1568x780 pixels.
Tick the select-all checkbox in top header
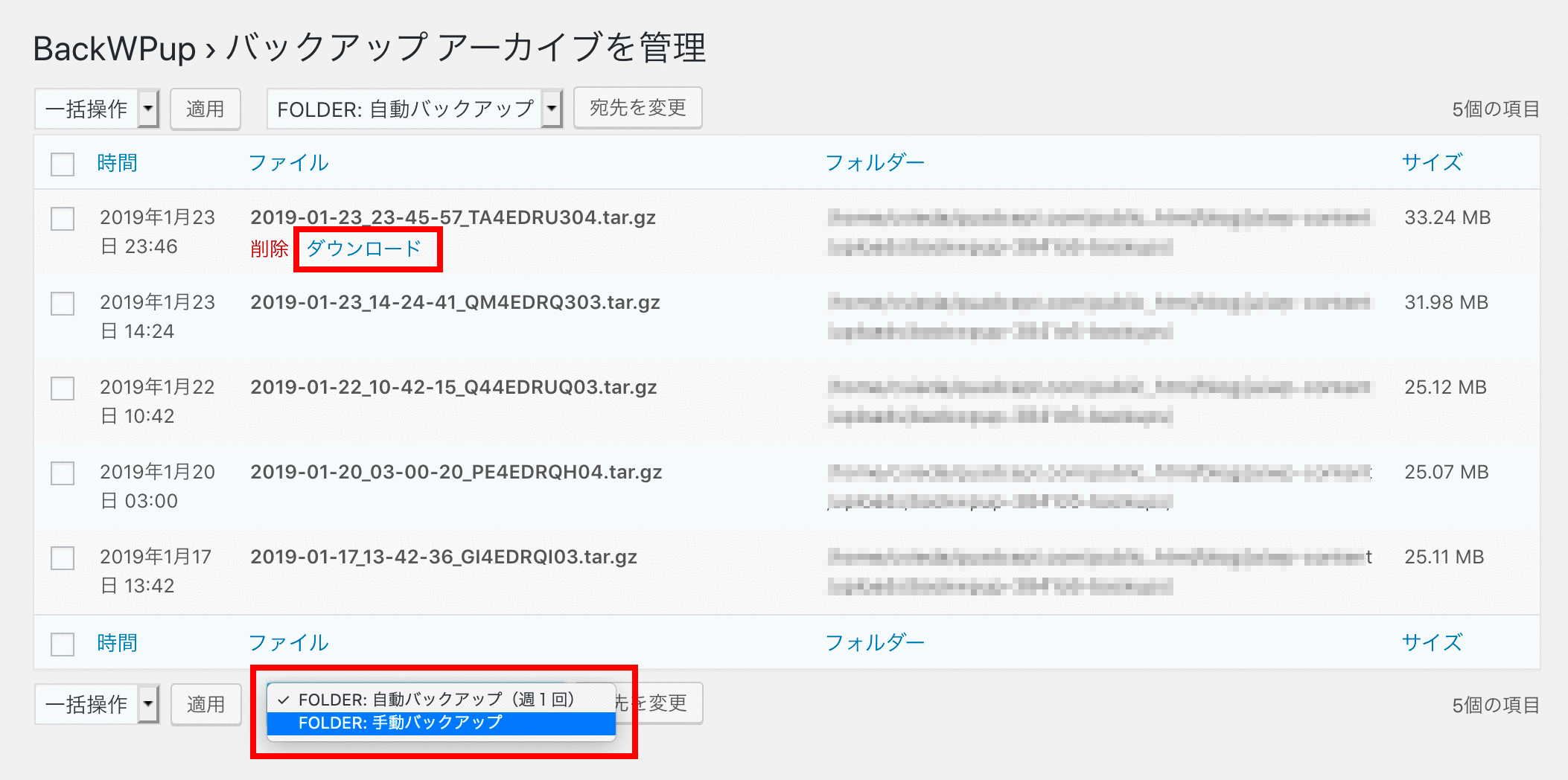click(x=63, y=164)
